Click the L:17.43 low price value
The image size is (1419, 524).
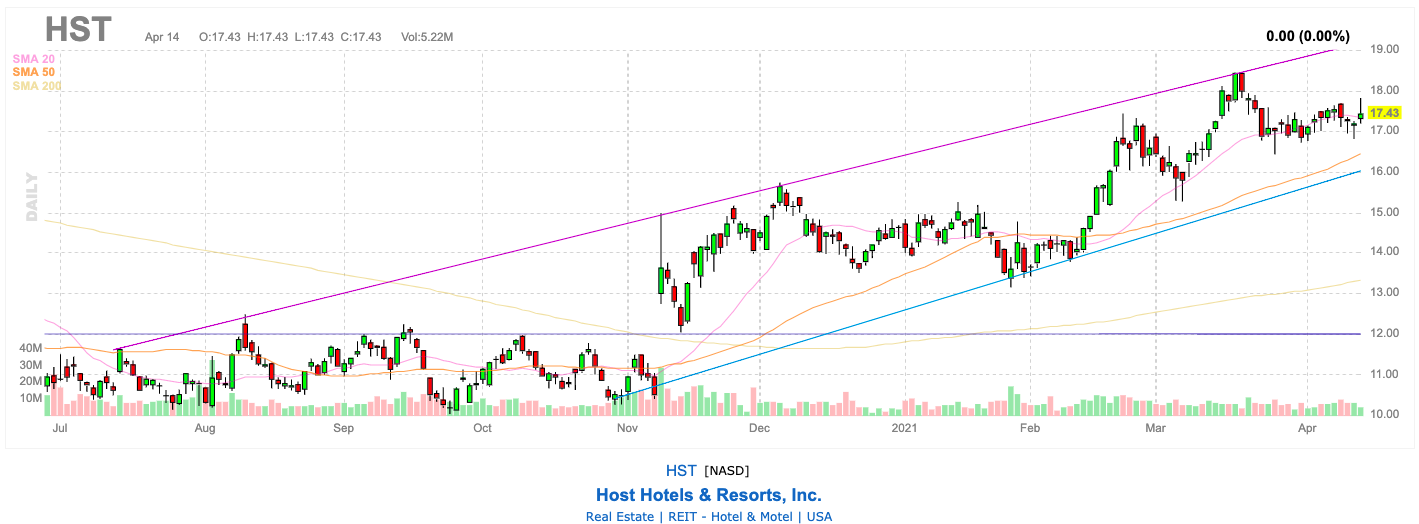313,37
